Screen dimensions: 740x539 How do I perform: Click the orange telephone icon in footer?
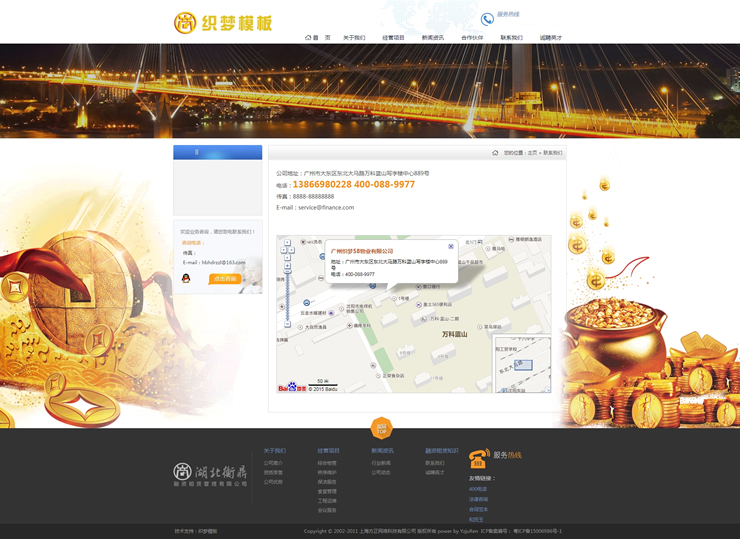point(479,458)
